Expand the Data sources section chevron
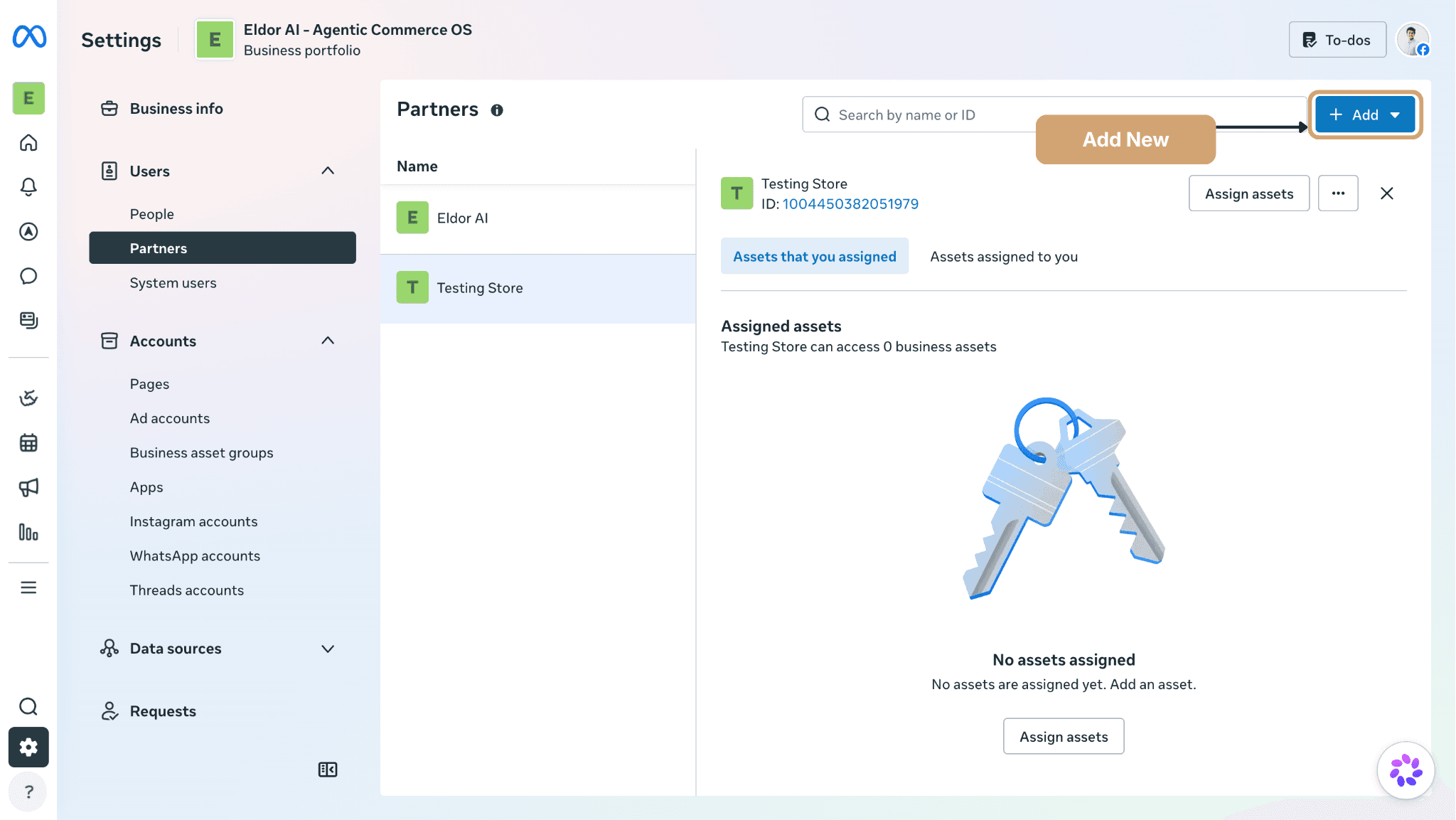The width and height of the screenshot is (1456, 820). tap(328, 649)
